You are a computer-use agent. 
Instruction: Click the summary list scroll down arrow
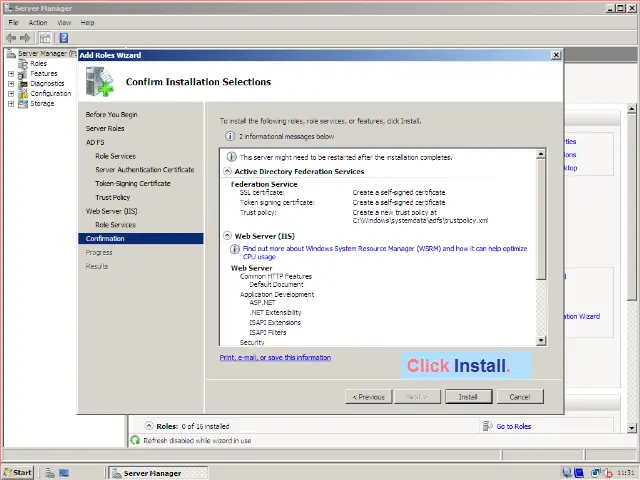(541, 340)
